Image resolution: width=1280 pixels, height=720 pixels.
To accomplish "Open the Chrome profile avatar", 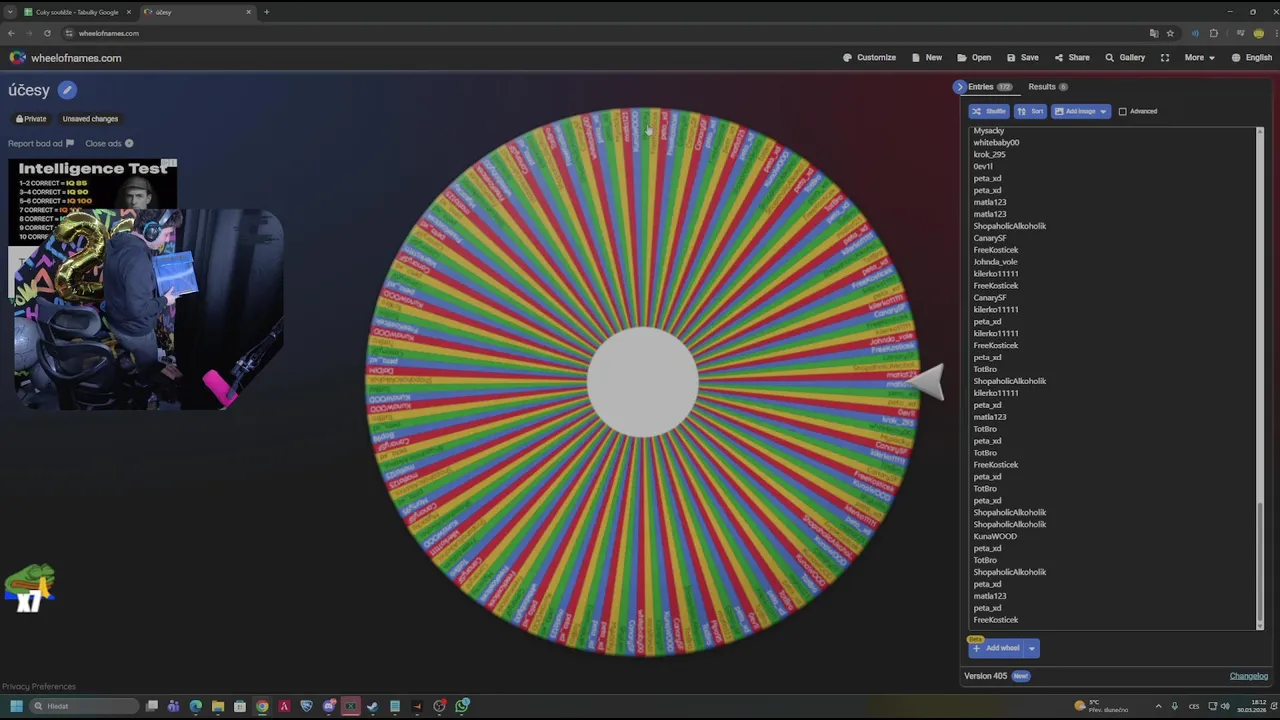I will click(1259, 33).
